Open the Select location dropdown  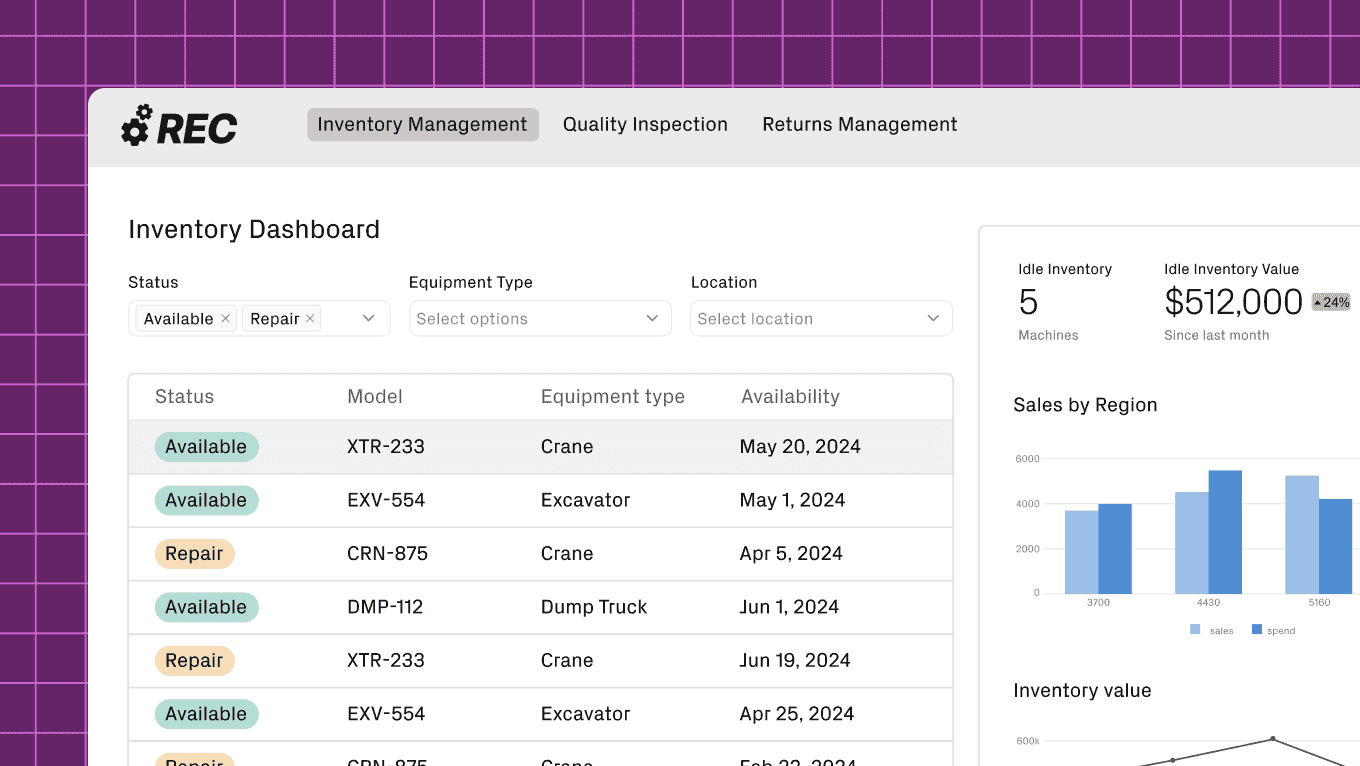[x=820, y=318]
